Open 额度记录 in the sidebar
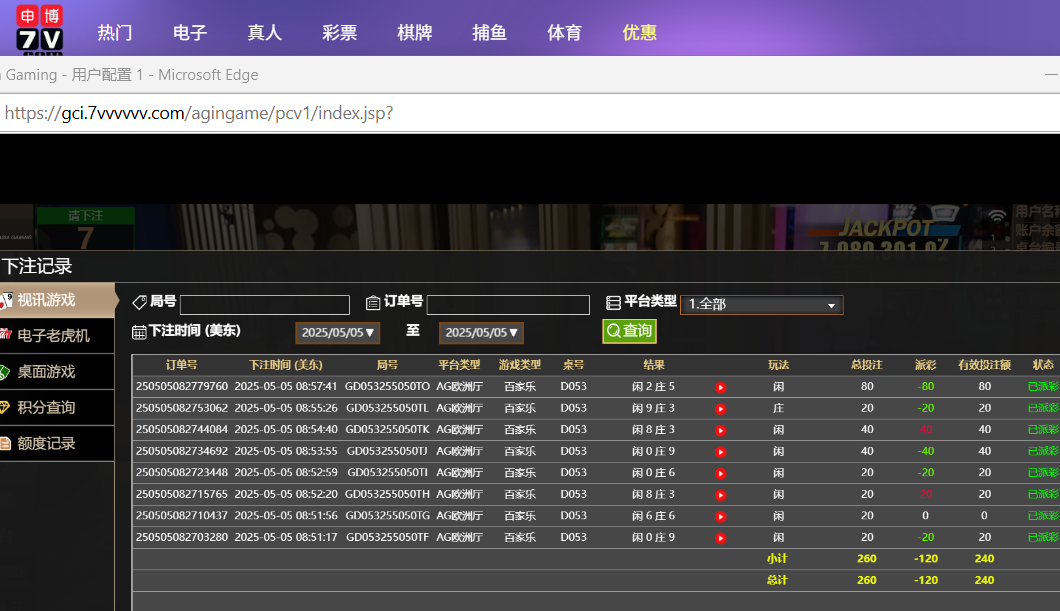 [46, 443]
